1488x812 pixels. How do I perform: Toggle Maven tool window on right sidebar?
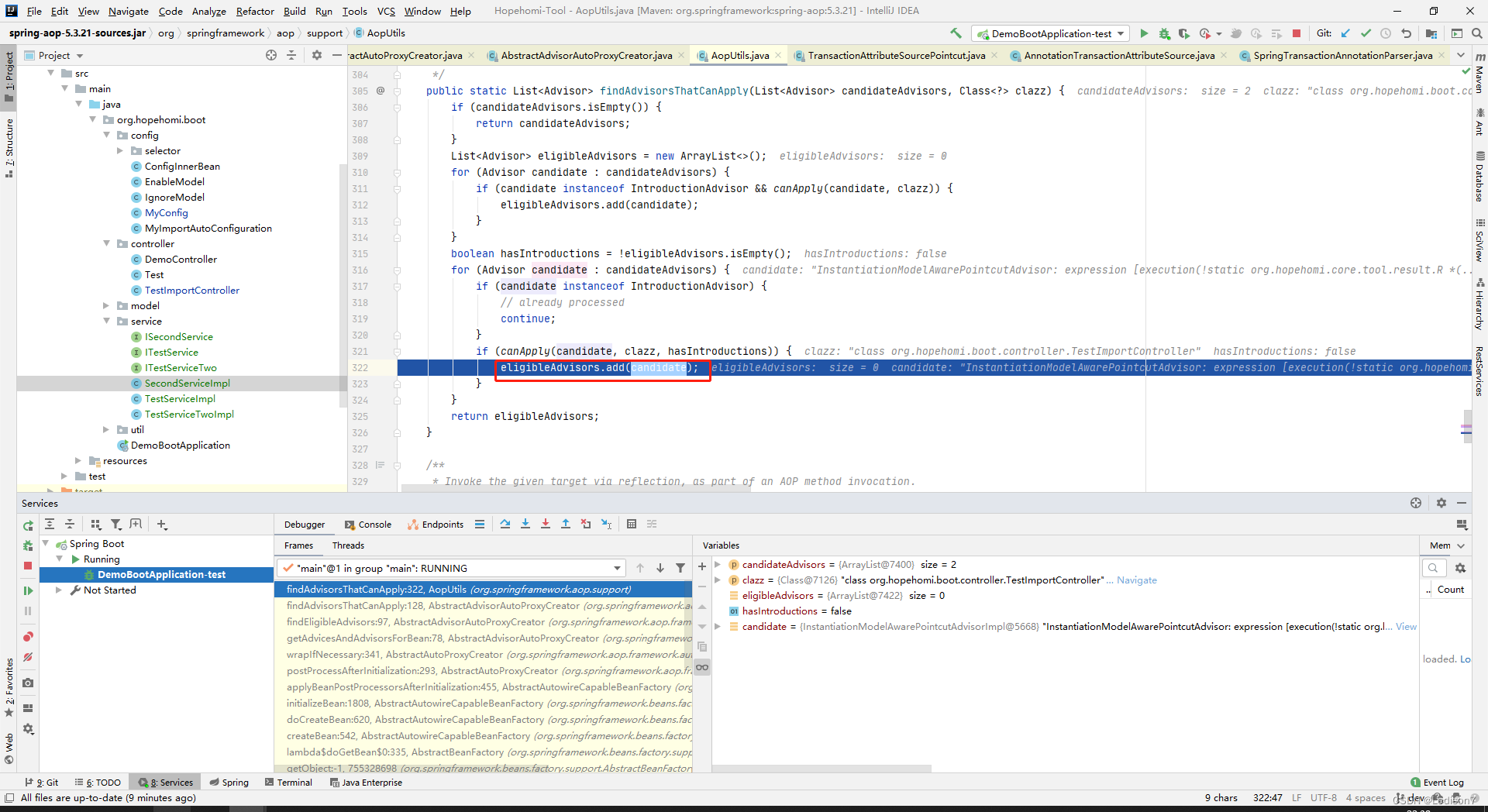tap(1479, 74)
